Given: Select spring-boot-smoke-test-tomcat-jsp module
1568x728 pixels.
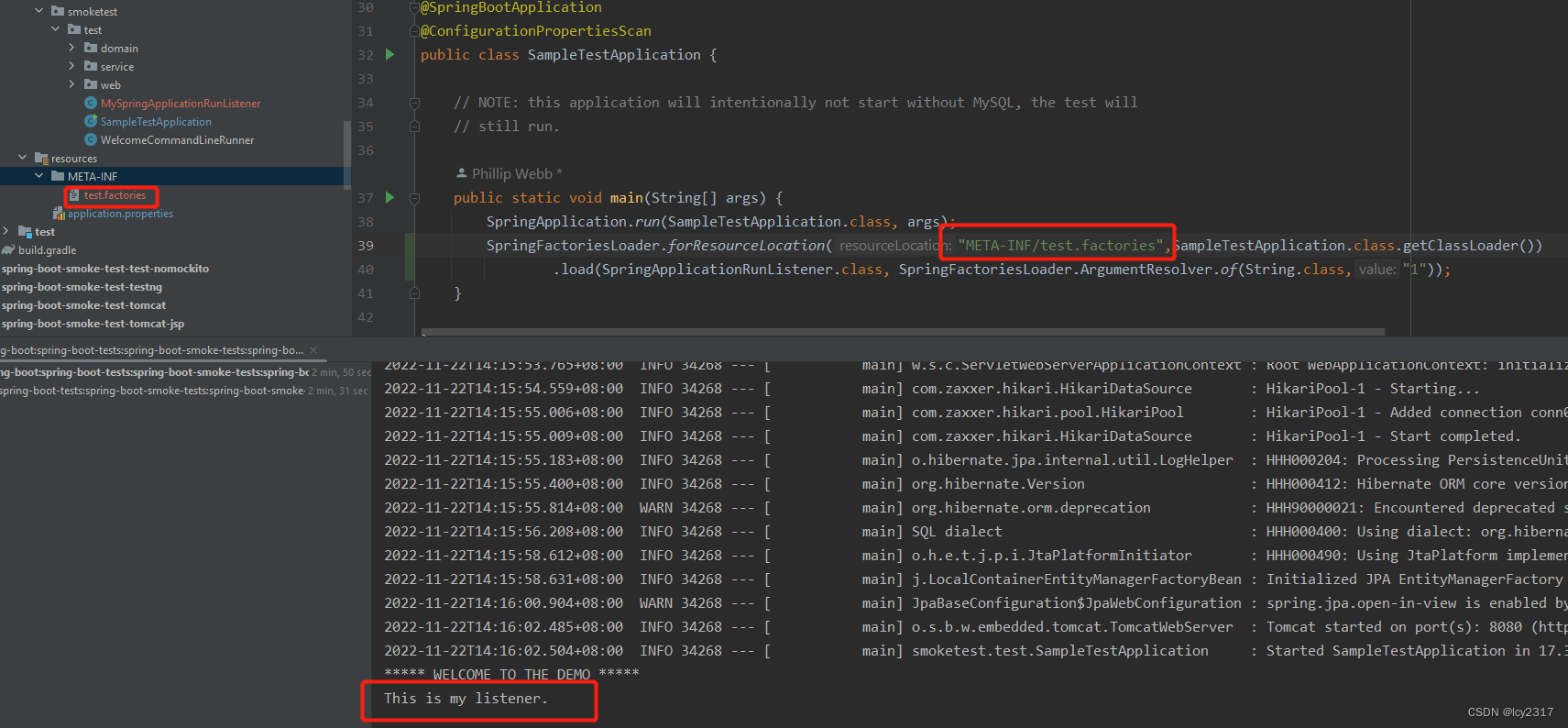Looking at the screenshot, I should pyautogui.click(x=93, y=323).
